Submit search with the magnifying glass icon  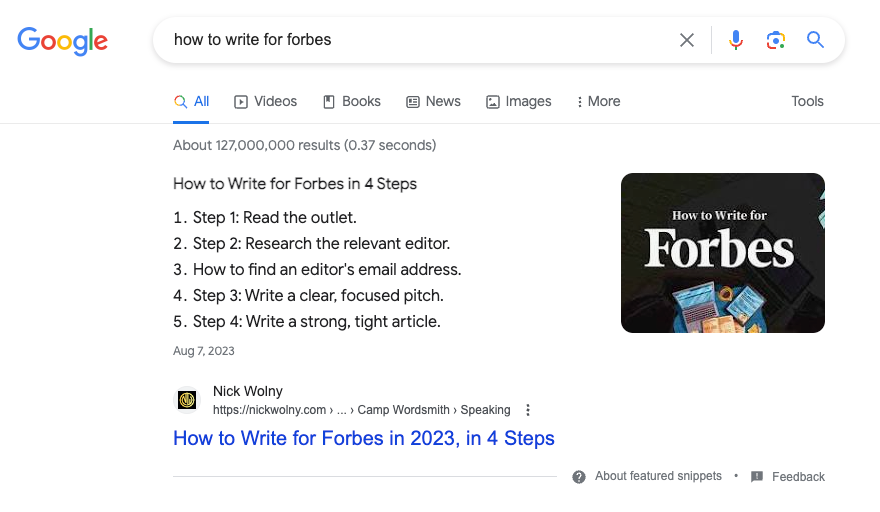[815, 39]
